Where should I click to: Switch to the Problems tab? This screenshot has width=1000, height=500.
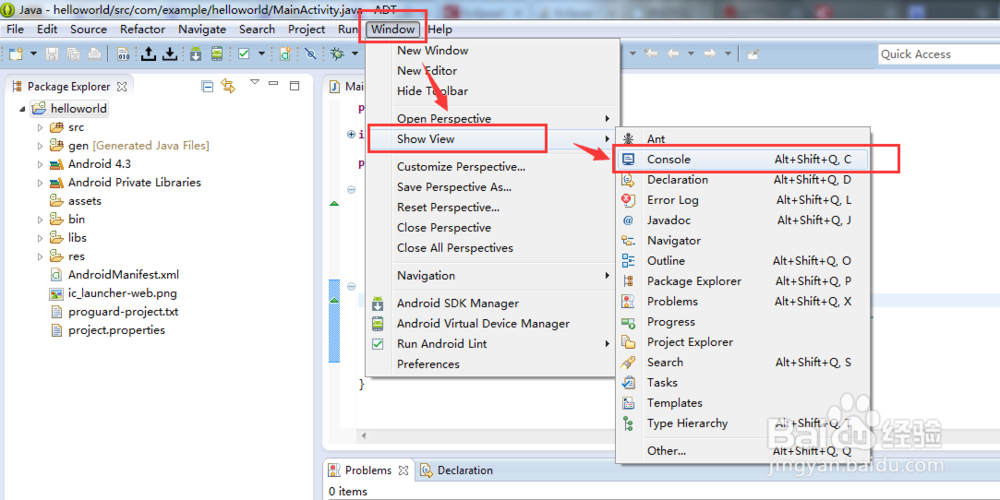point(368,471)
